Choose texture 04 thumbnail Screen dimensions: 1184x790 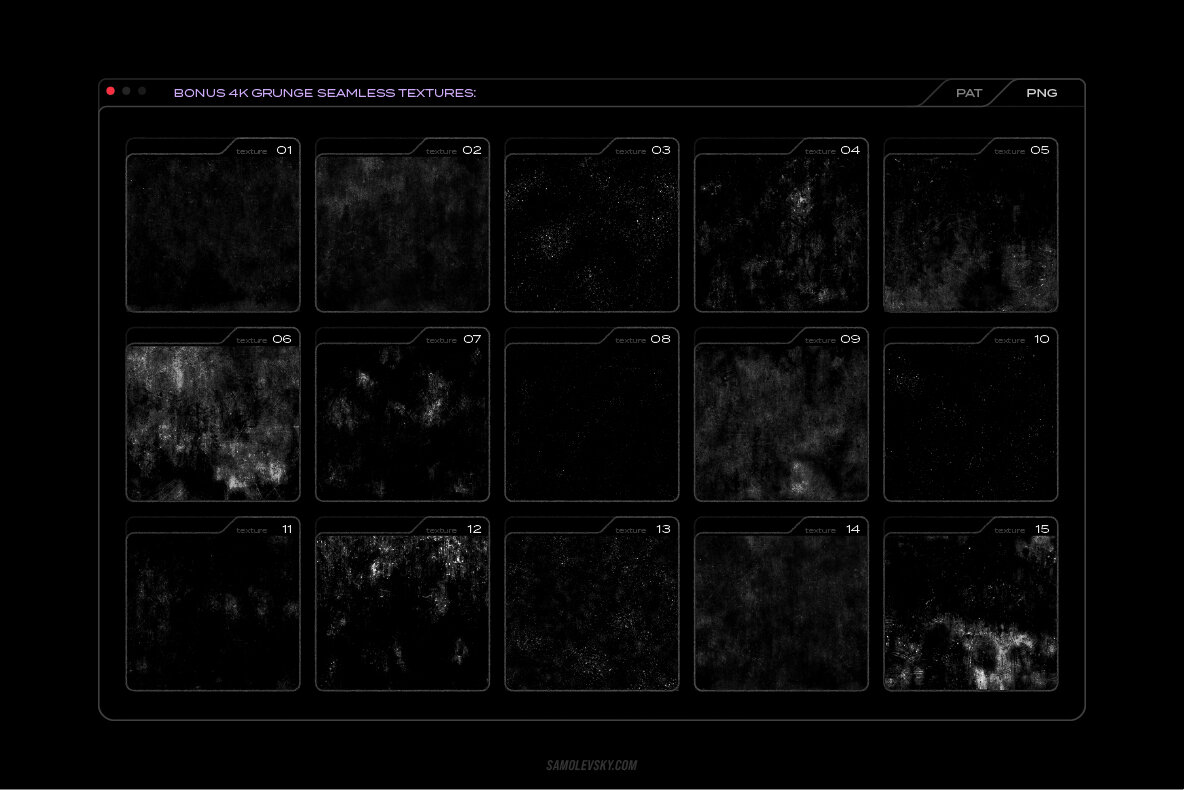point(781,232)
